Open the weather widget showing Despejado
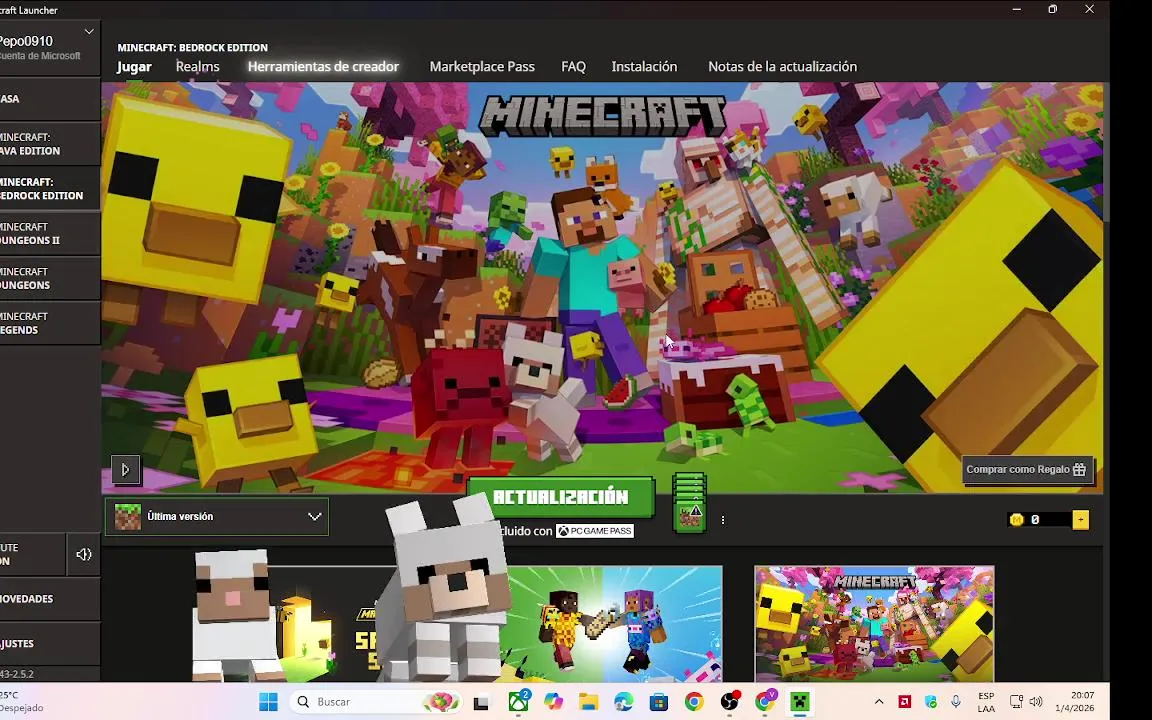1152x720 pixels. point(22,702)
